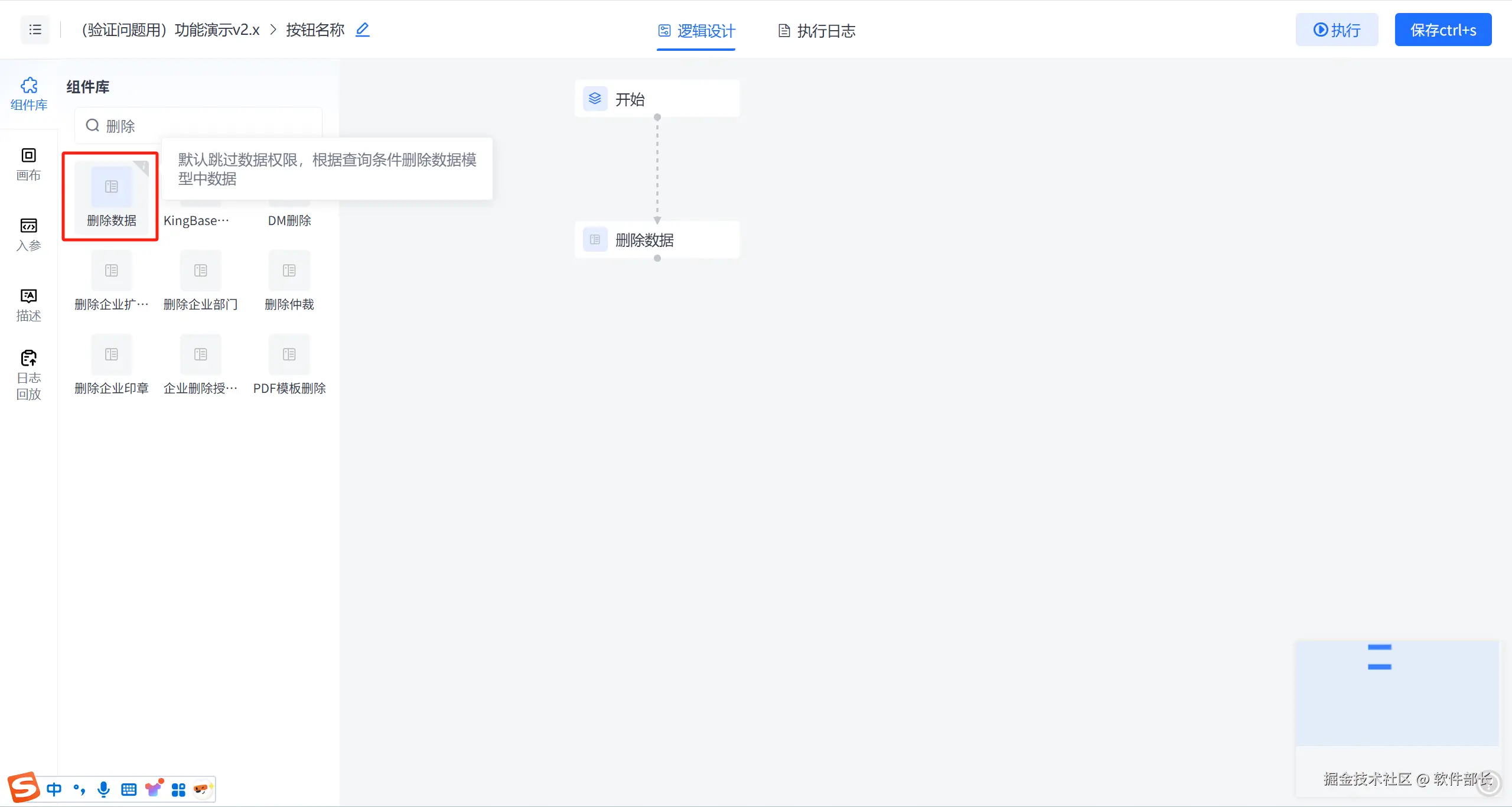1512x807 pixels.
Task: Open the 画布 sidebar panel
Action: (x=28, y=164)
